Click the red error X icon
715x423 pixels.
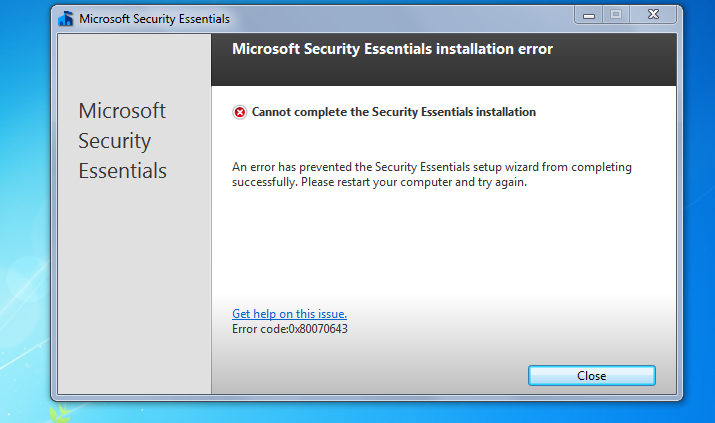click(239, 112)
